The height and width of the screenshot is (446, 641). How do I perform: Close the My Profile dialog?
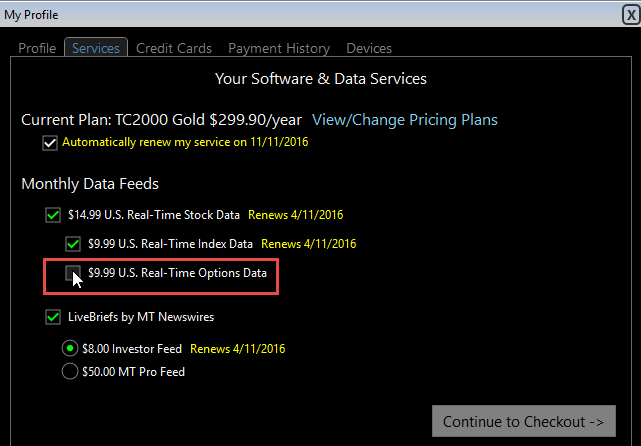pos(631,15)
